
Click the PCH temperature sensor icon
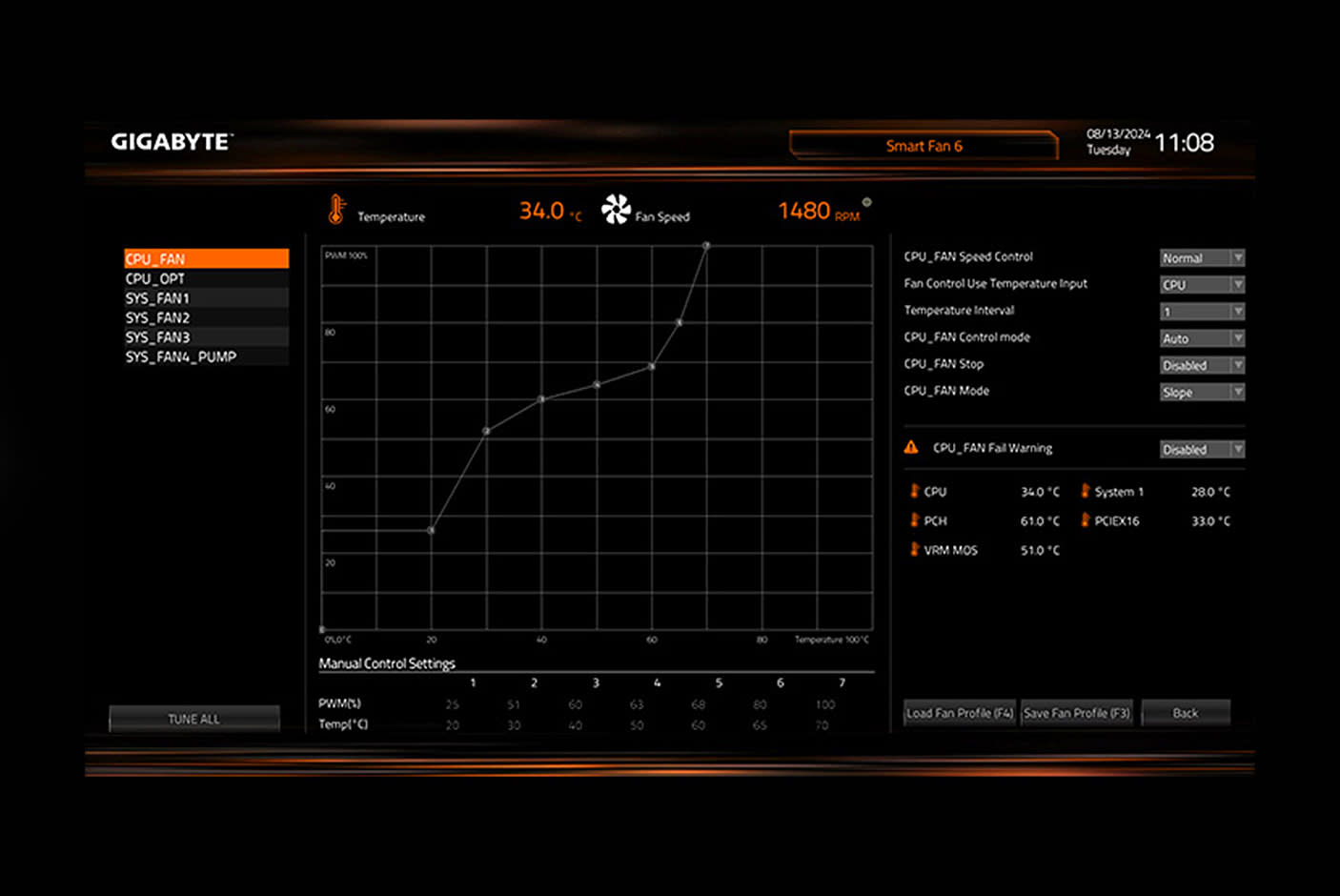[913, 520]
